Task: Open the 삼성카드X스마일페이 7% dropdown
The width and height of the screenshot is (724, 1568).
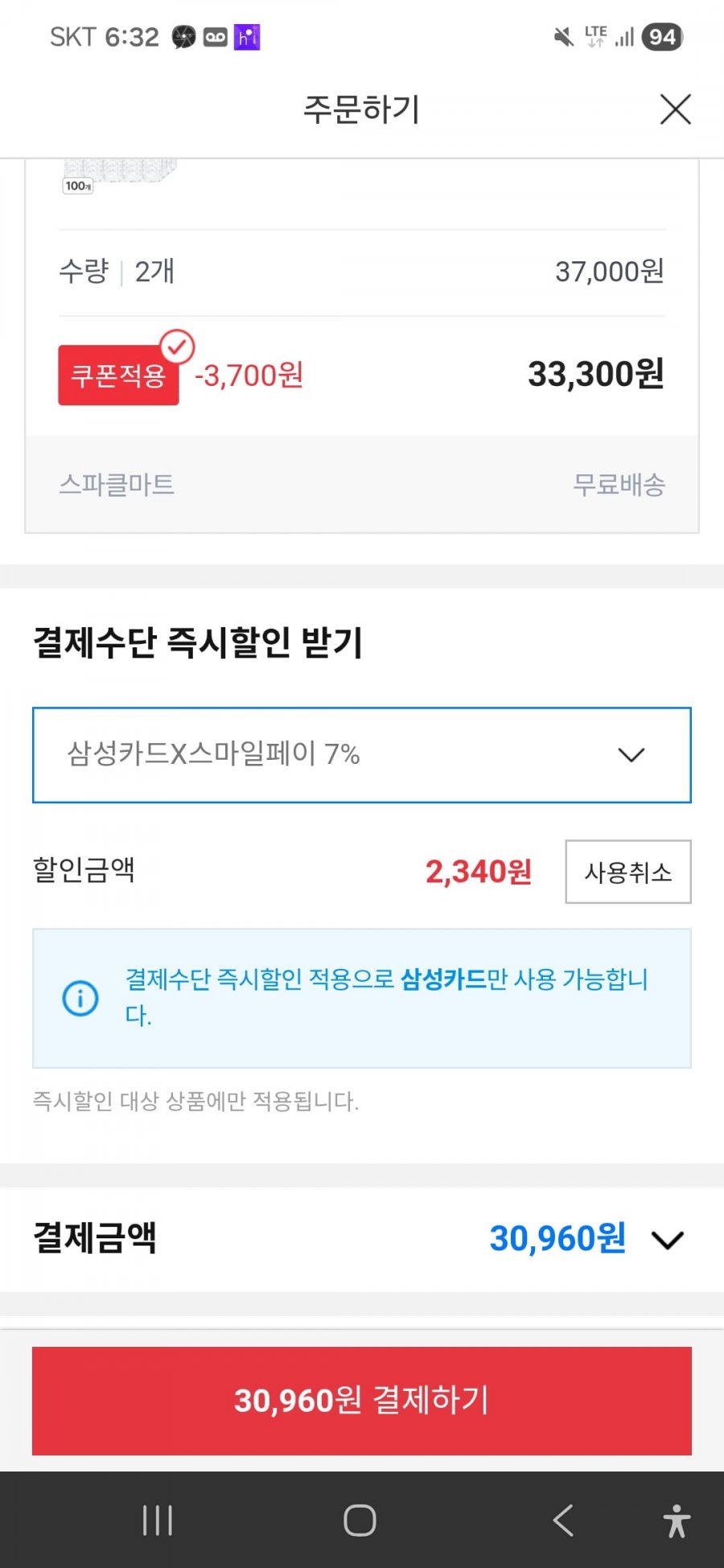Action: coord(361,755)
